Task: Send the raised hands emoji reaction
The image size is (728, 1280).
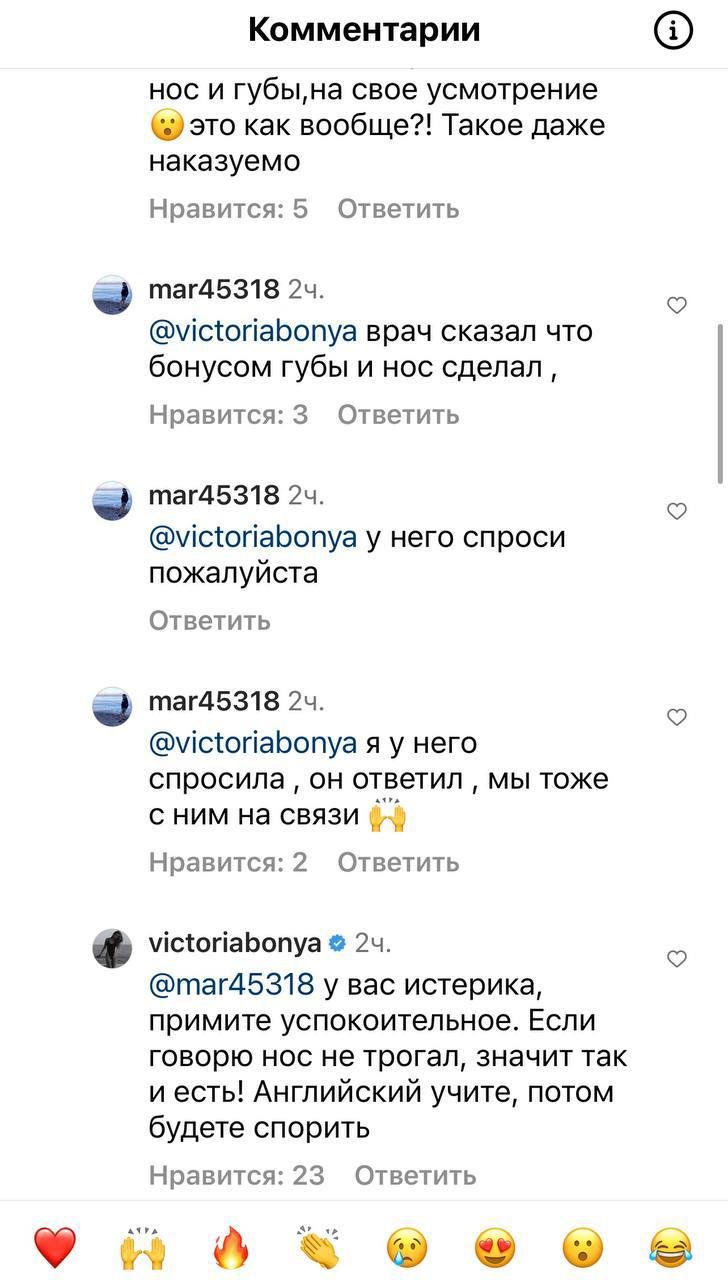Action: [x=142, y=1246]
